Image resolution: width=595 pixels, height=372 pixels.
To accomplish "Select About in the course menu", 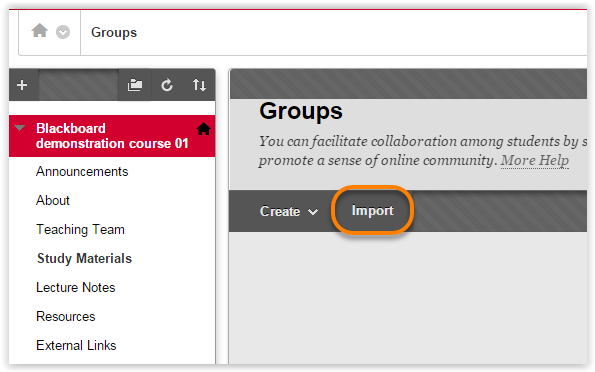I will pos(53,200).
